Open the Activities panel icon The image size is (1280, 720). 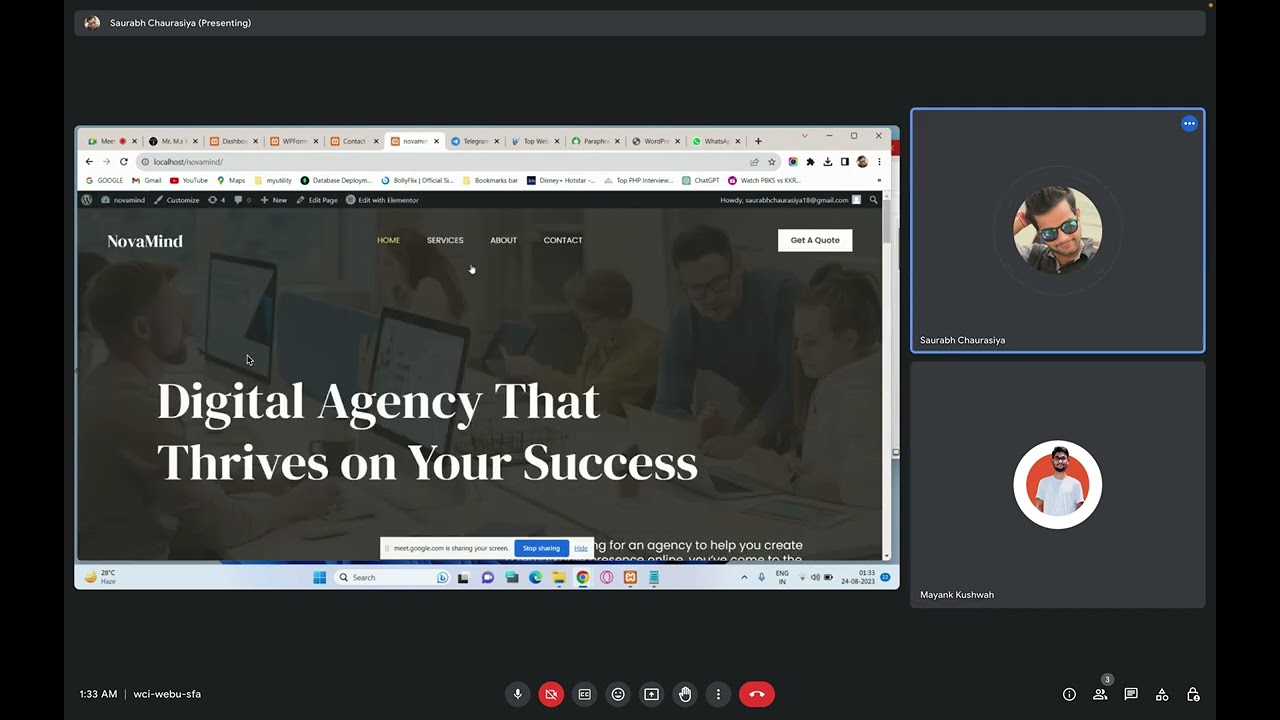click(x=1162, y=694)
